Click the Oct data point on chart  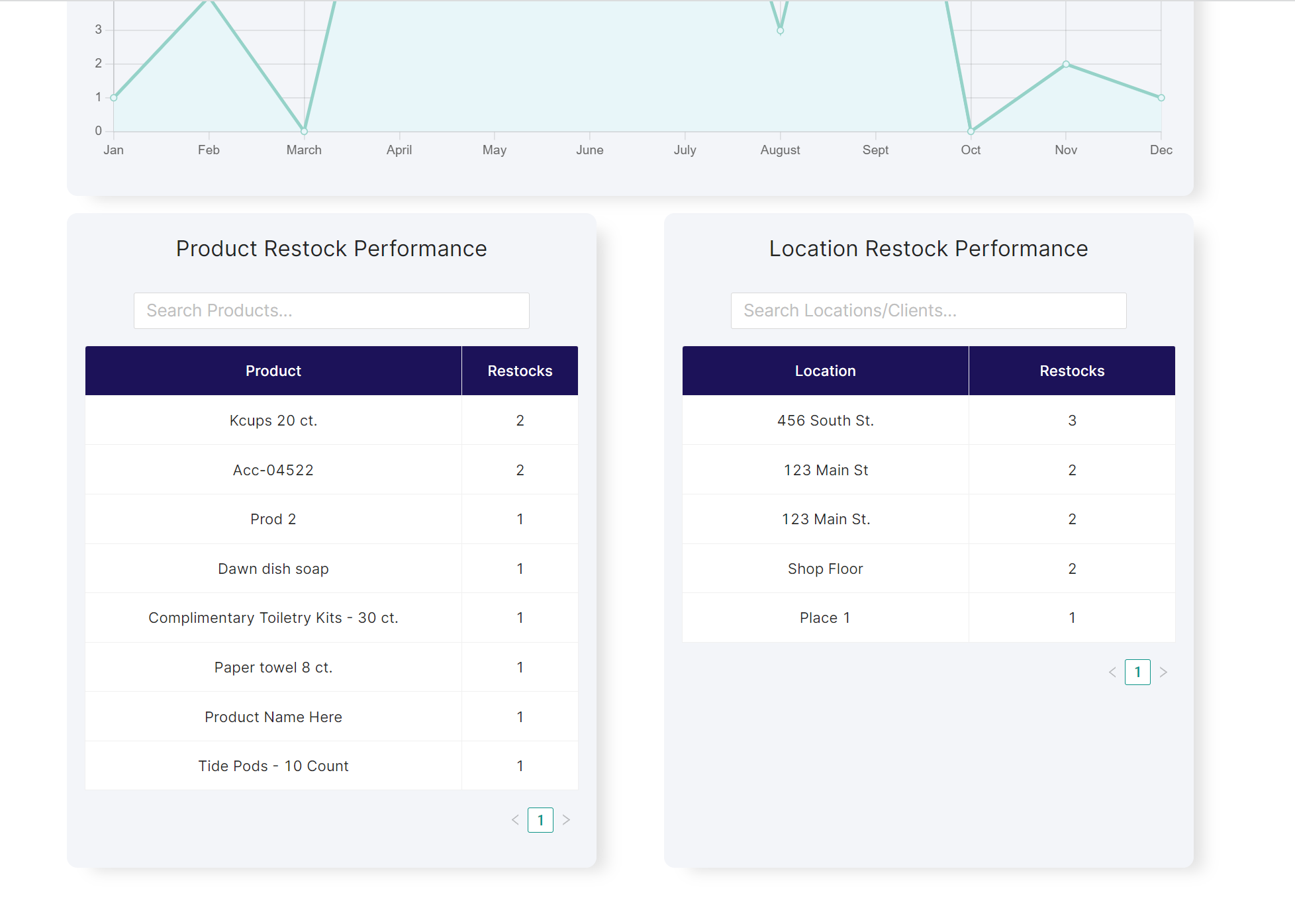click(x=971, y=131)
